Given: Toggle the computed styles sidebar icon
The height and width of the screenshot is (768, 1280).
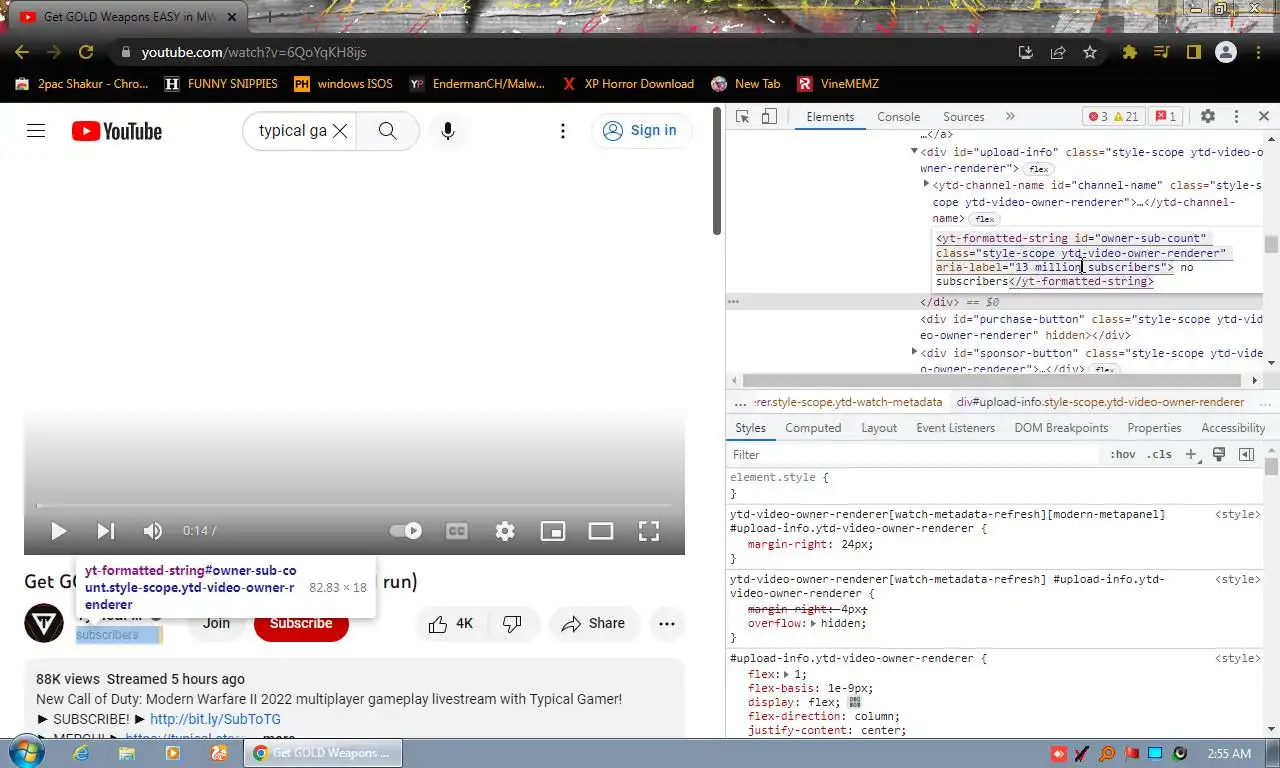Looking at the screenshot, I should pyautogui.click(x=1246, y=455).
